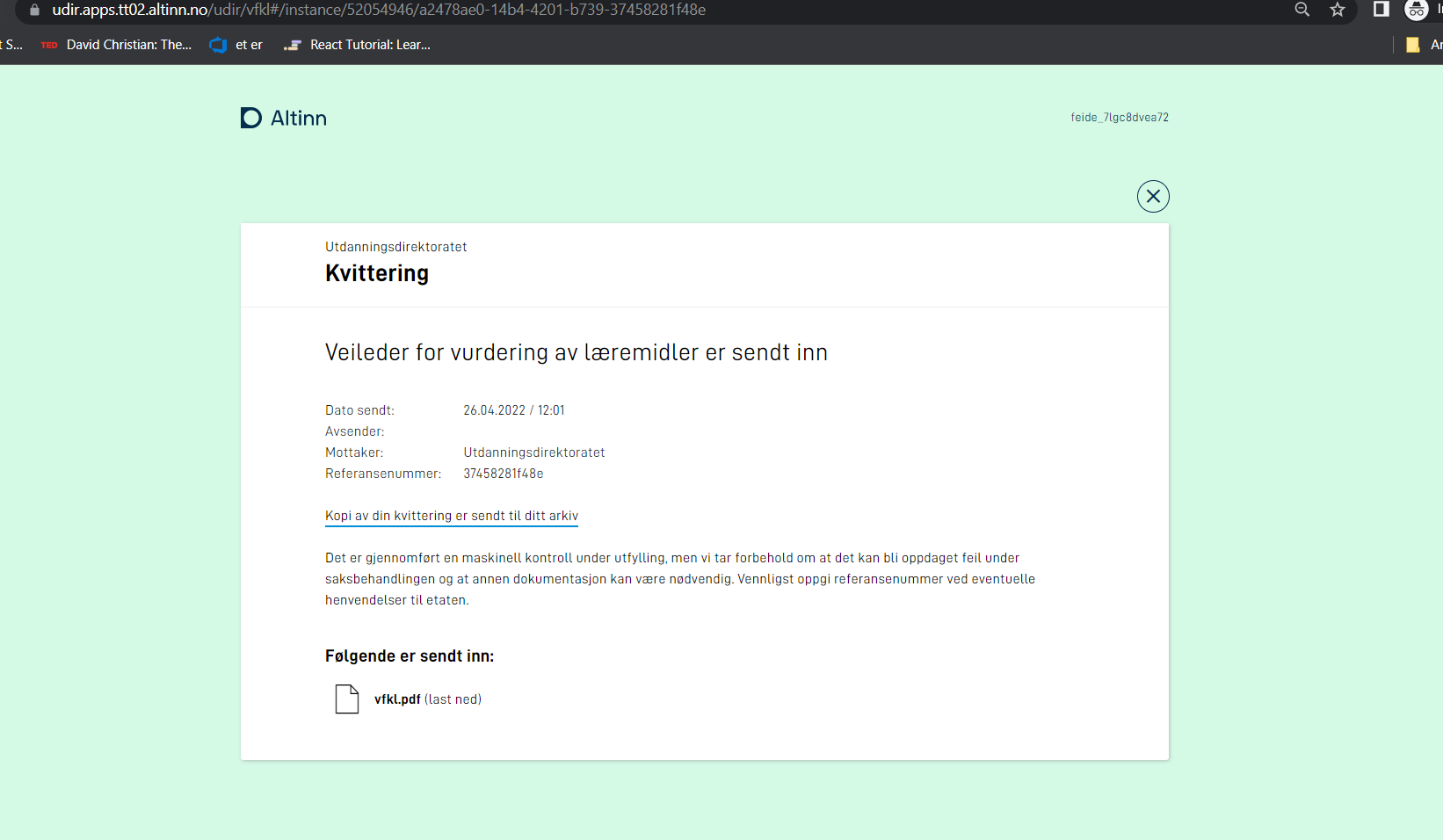
Task: Open the zoom magnifier icon in address bar
Action: click(1302, 11)
